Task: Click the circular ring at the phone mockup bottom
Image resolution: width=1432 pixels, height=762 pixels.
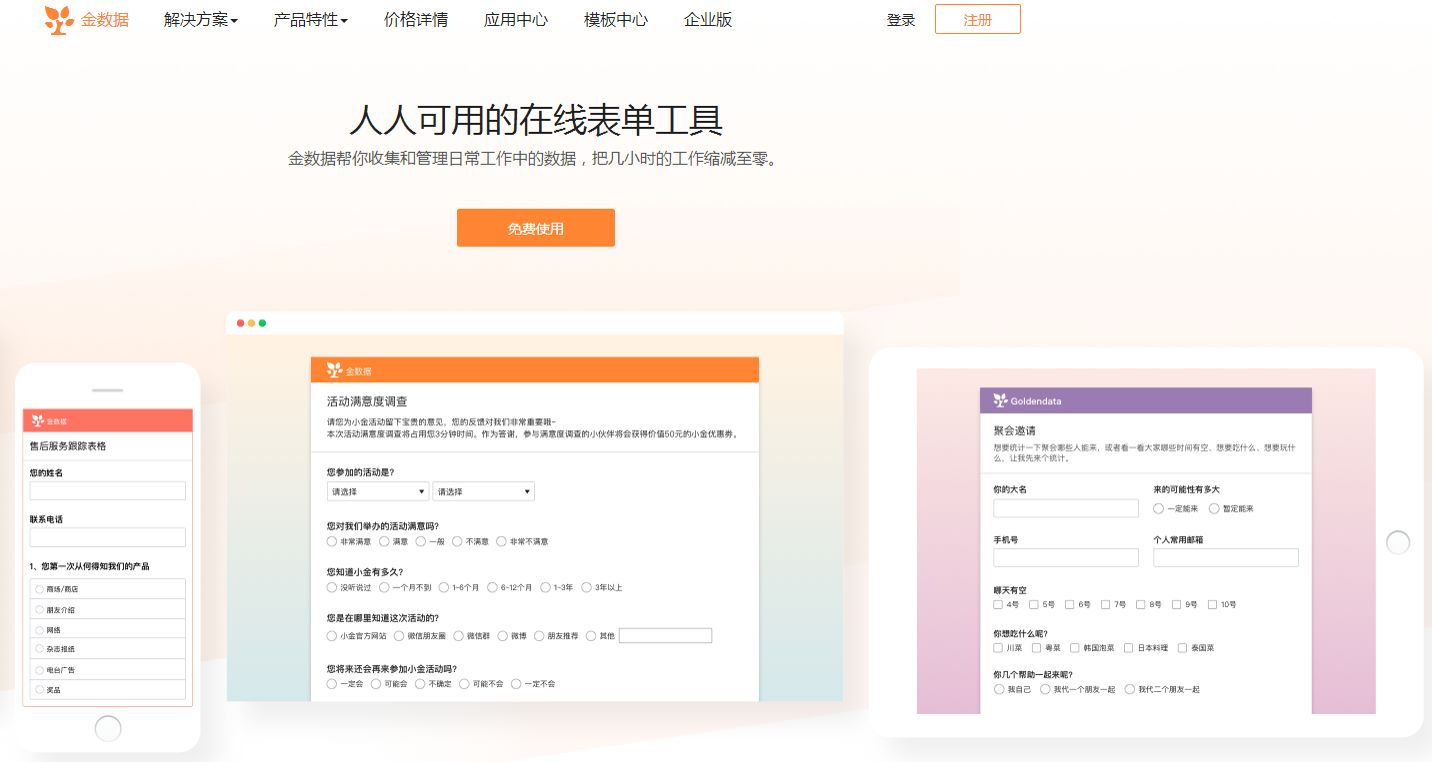Action: click(107, 728)
